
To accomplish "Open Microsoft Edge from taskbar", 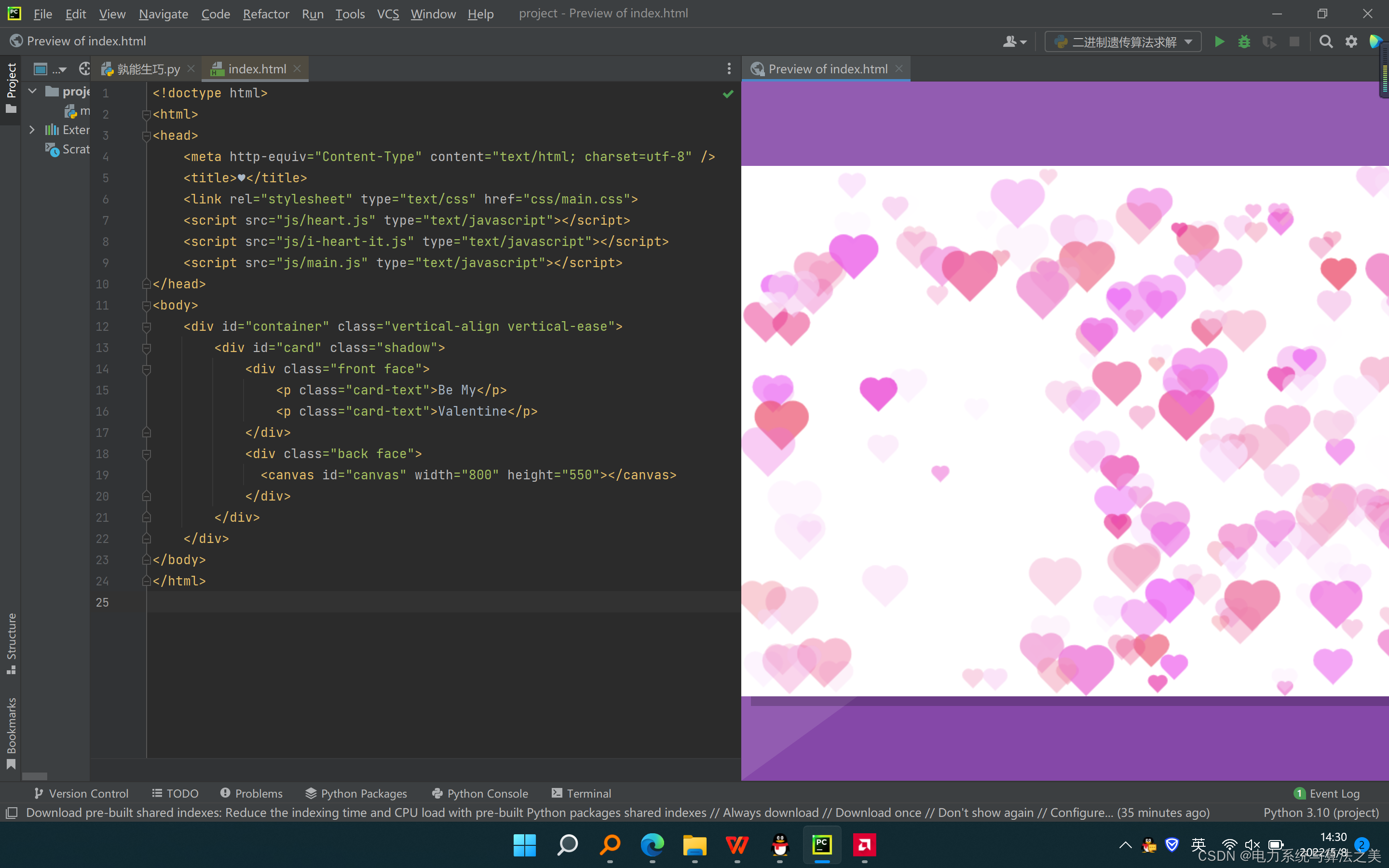I will coord(652,844).
